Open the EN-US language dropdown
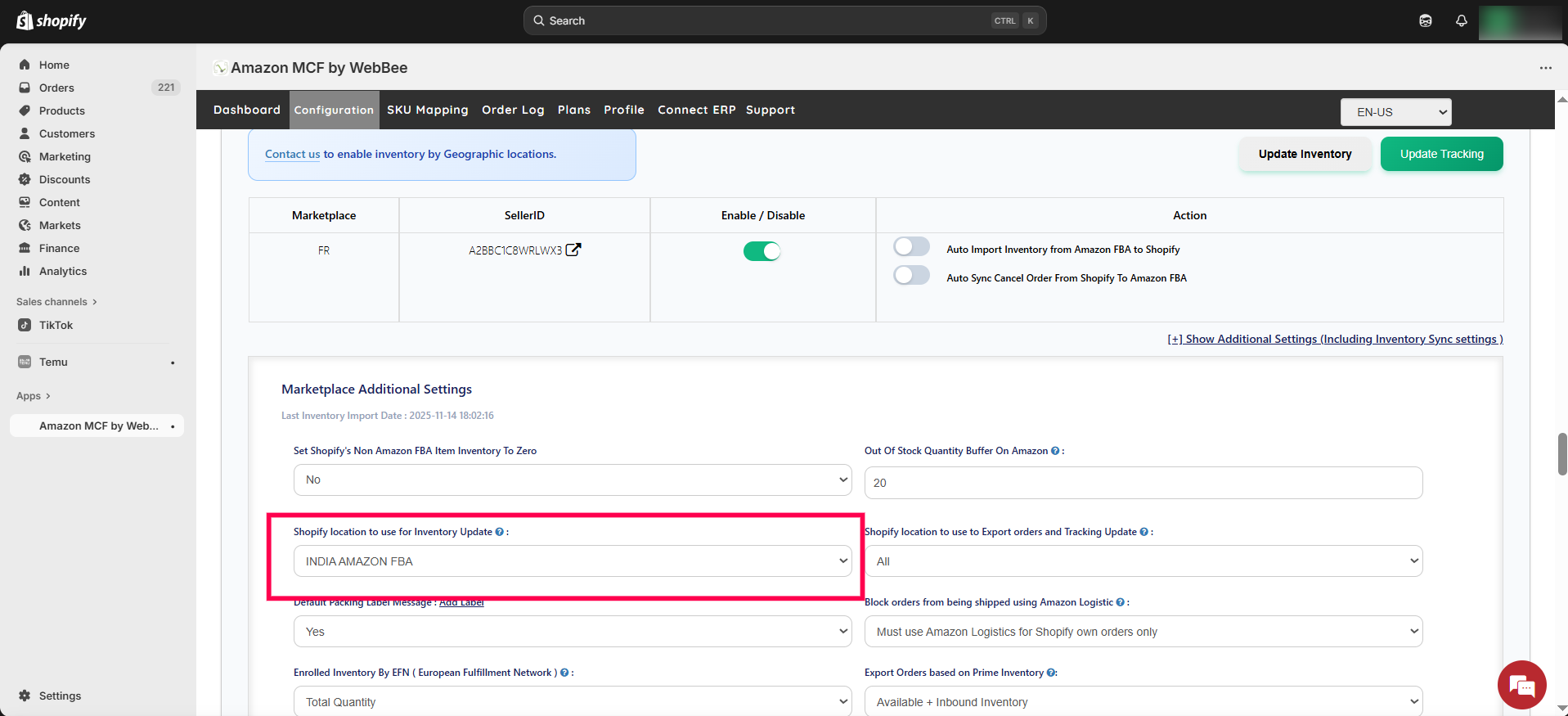 [1395, 112]
